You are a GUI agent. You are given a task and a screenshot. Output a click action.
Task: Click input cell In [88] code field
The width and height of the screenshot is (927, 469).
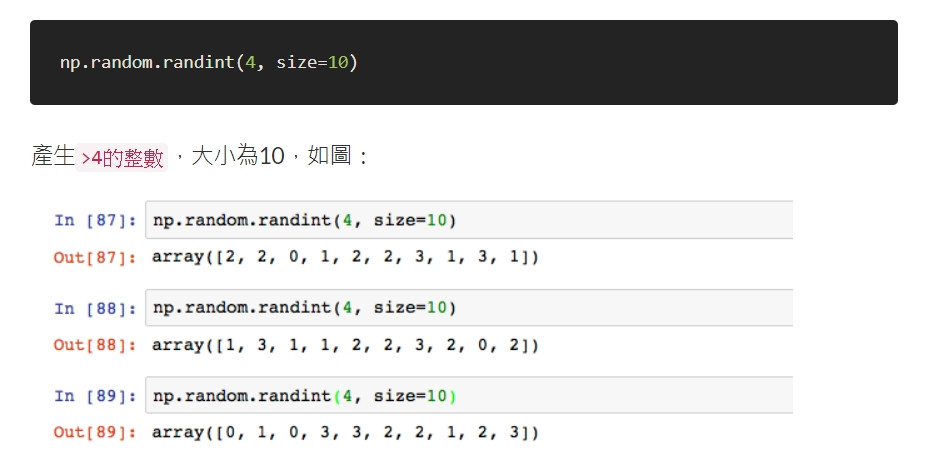coord(469,308)
